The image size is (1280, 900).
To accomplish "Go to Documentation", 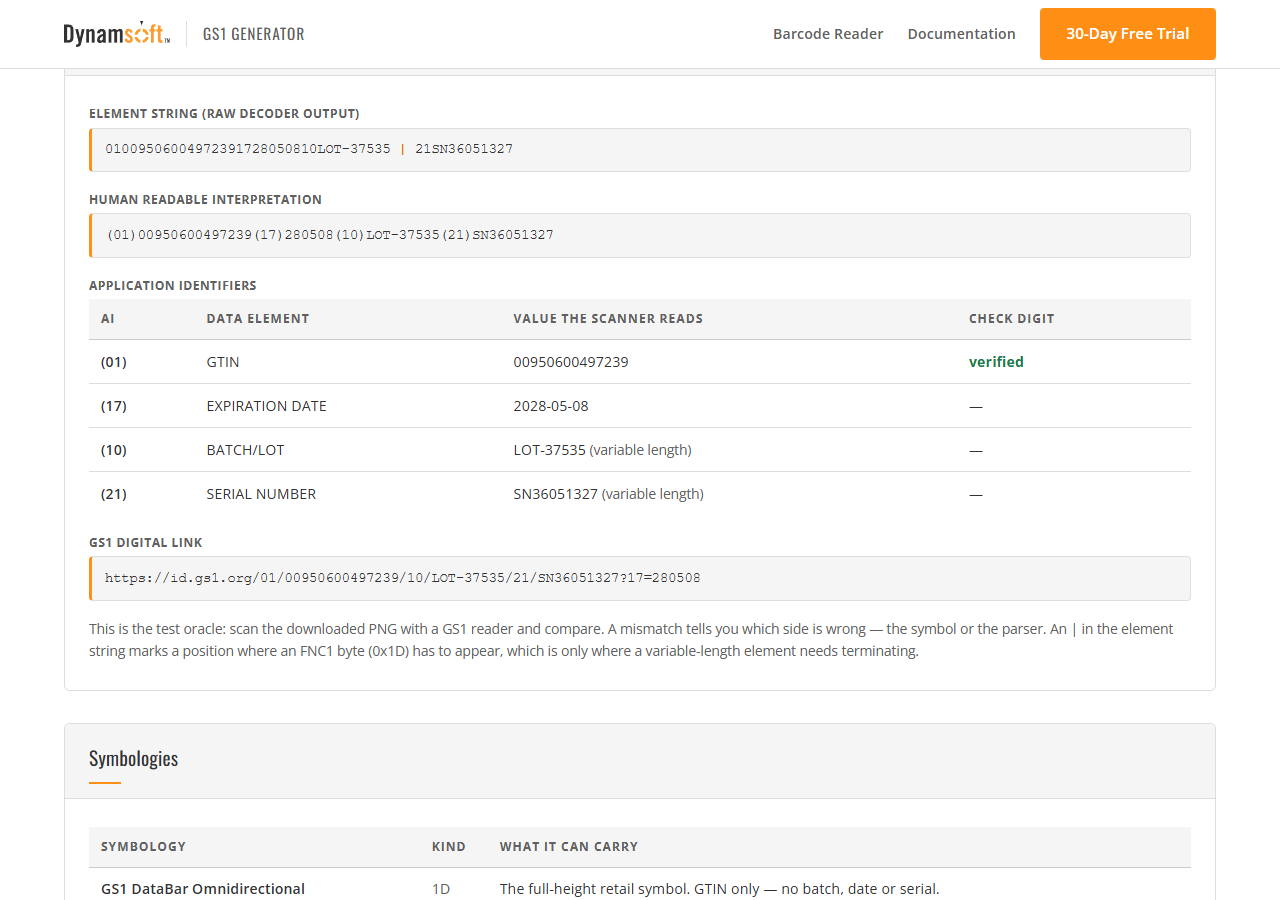I will click(961, 34).
